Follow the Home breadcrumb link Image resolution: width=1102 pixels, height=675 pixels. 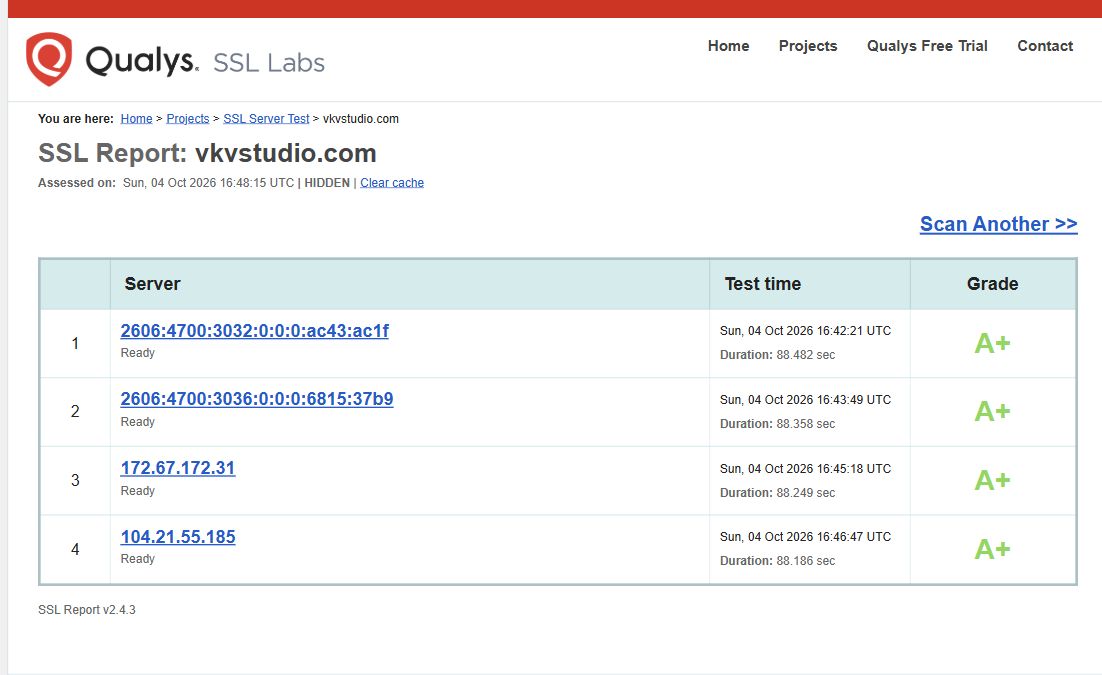click(x=136, y=119)
